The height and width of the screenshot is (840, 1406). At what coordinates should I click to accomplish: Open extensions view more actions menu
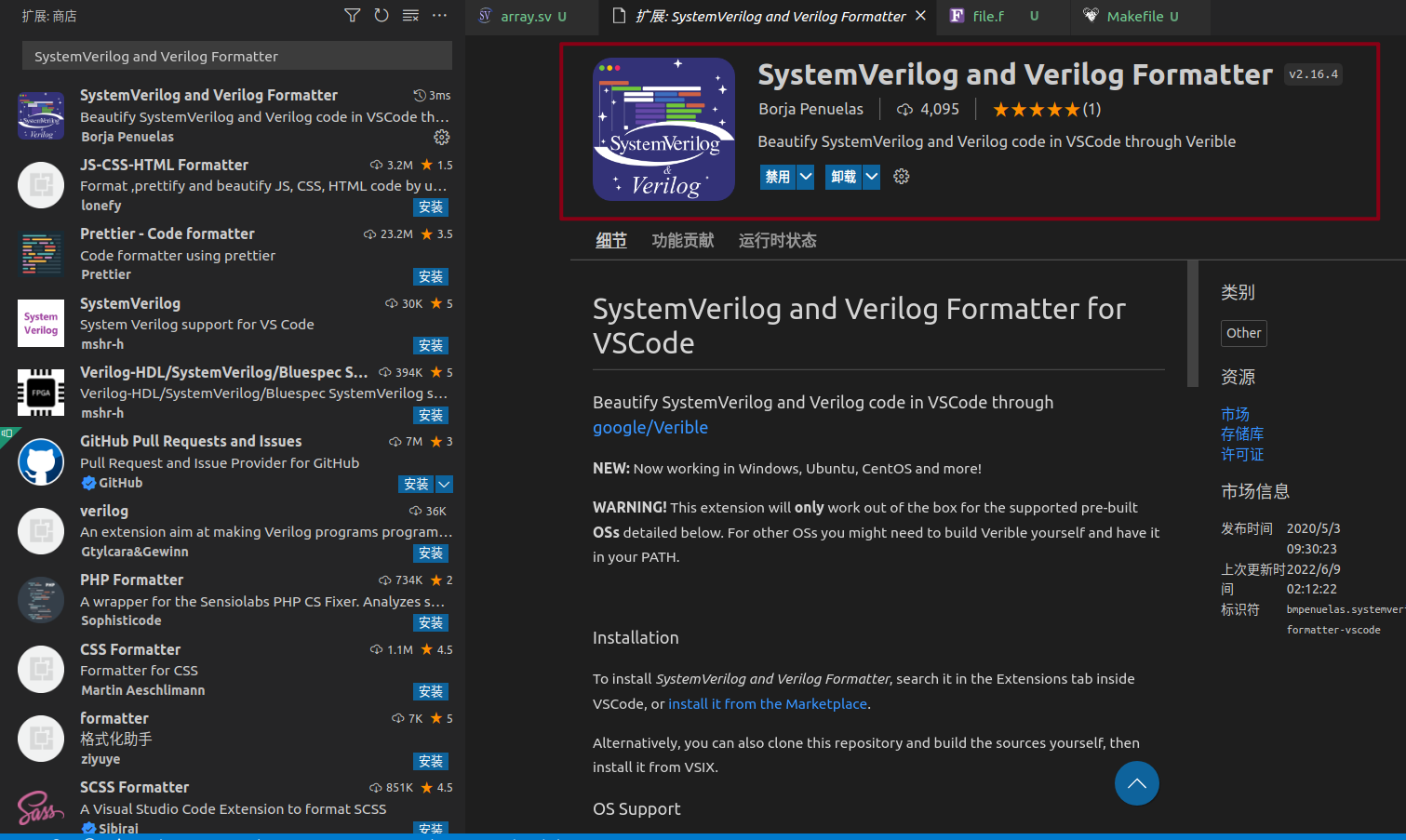[440, 15]
